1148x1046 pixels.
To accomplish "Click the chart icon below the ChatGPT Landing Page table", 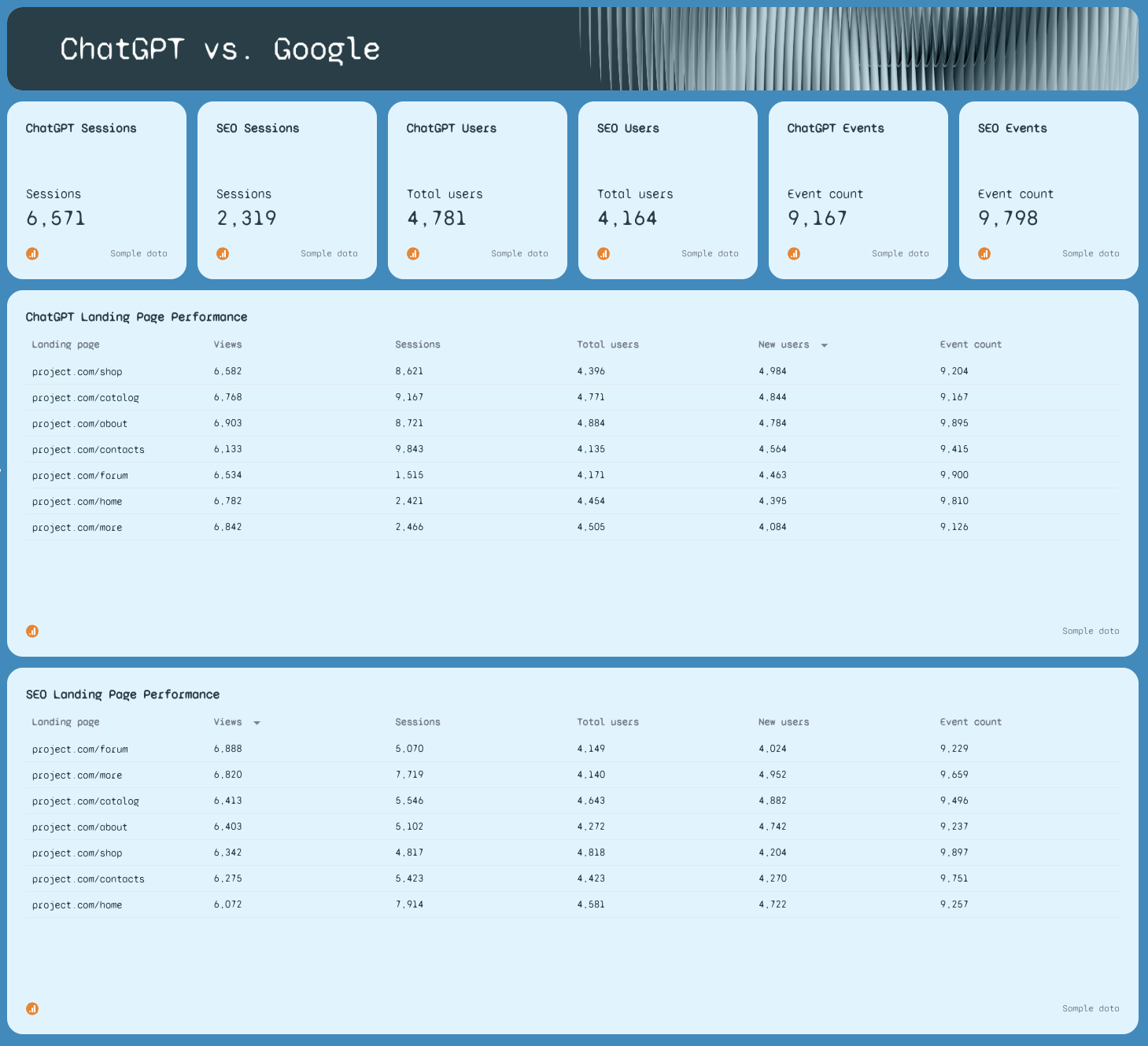I will point(32,631).
